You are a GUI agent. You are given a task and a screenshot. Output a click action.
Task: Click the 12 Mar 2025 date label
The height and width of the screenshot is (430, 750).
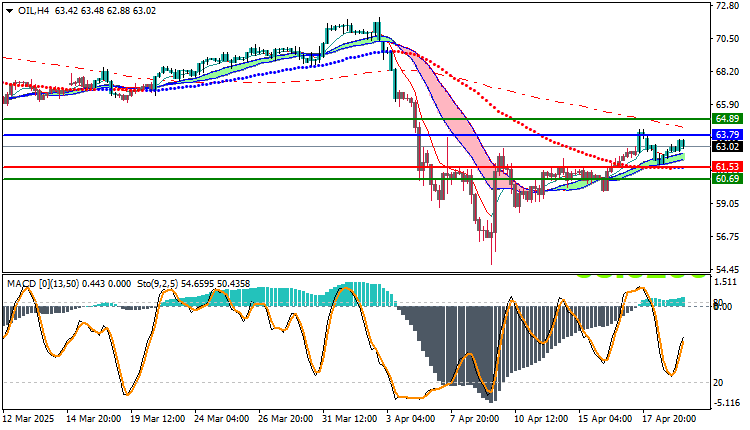[28, 419]
